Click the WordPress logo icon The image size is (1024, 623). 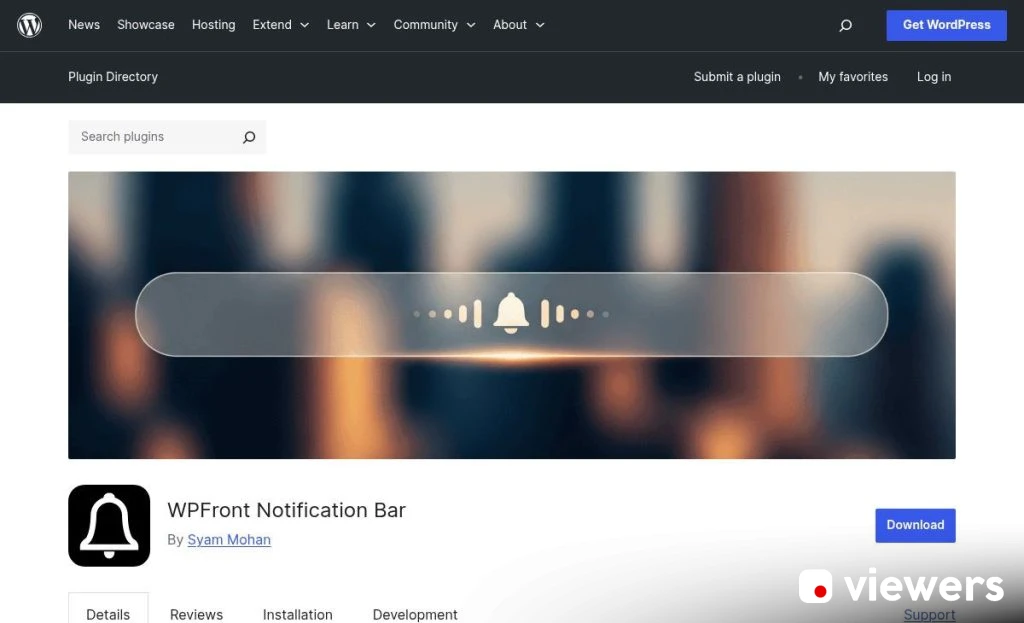[29, 25]
